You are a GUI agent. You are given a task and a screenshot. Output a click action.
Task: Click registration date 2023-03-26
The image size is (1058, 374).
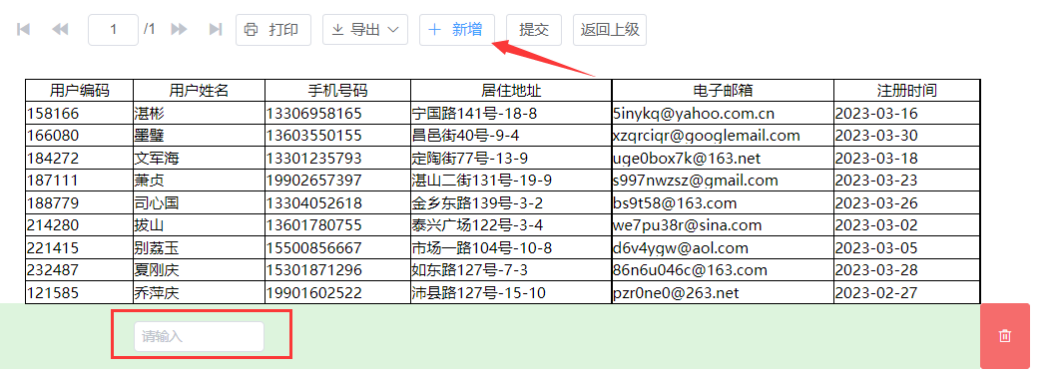tap(906, 203)
